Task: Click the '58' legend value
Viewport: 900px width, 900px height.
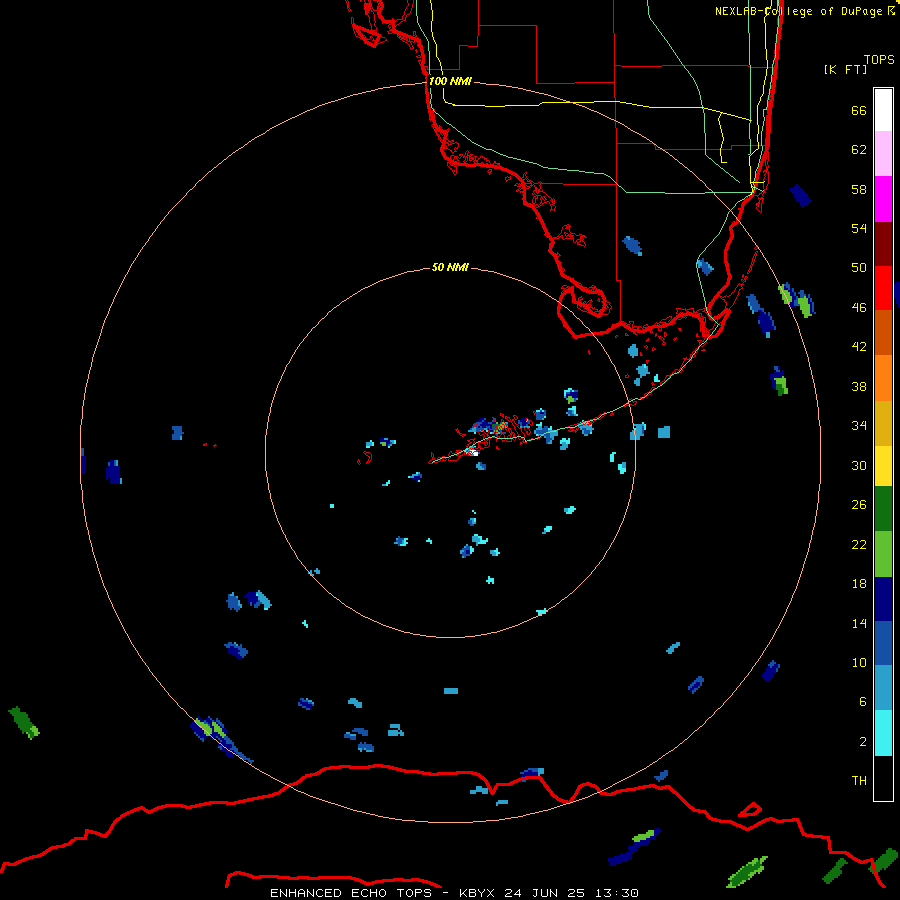Action: click(859, 189)
